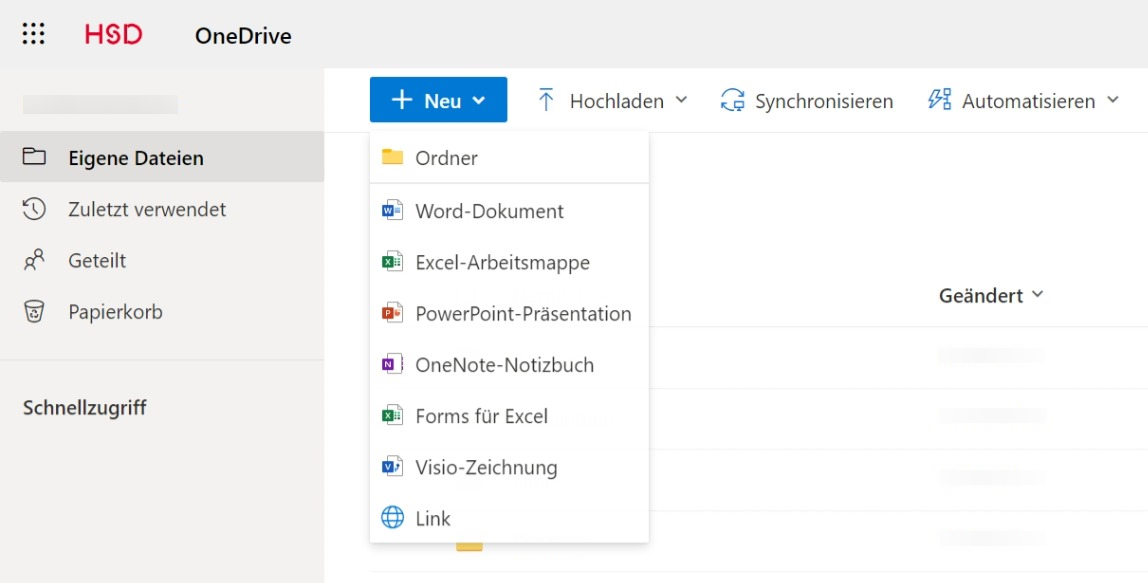The image size is (1148, 583).
Task: Click the globe Link icon
Action: [x=392, y=518]
